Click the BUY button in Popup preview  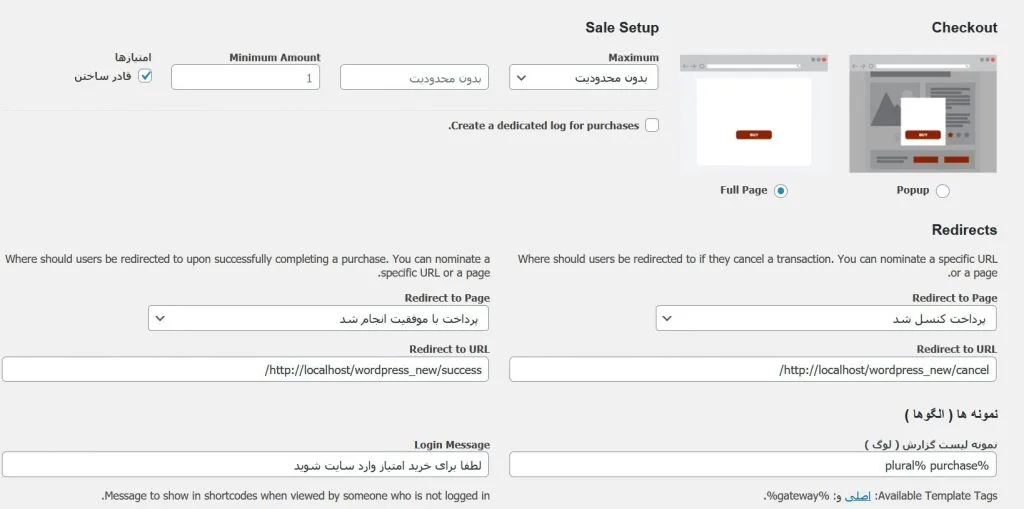pyautogui.click(x=923, y=135)
